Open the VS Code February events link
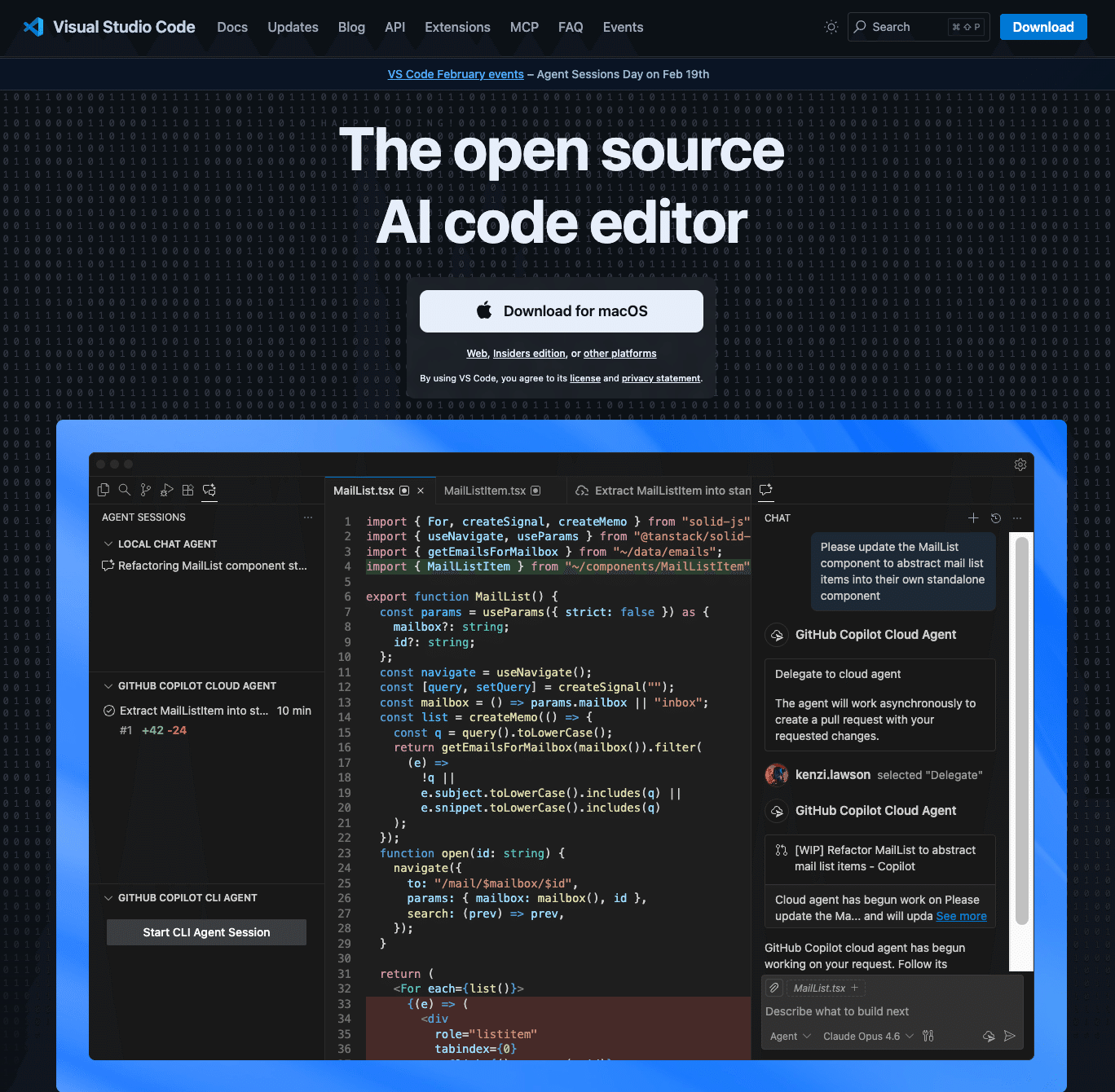 click(x=456, y=74)
